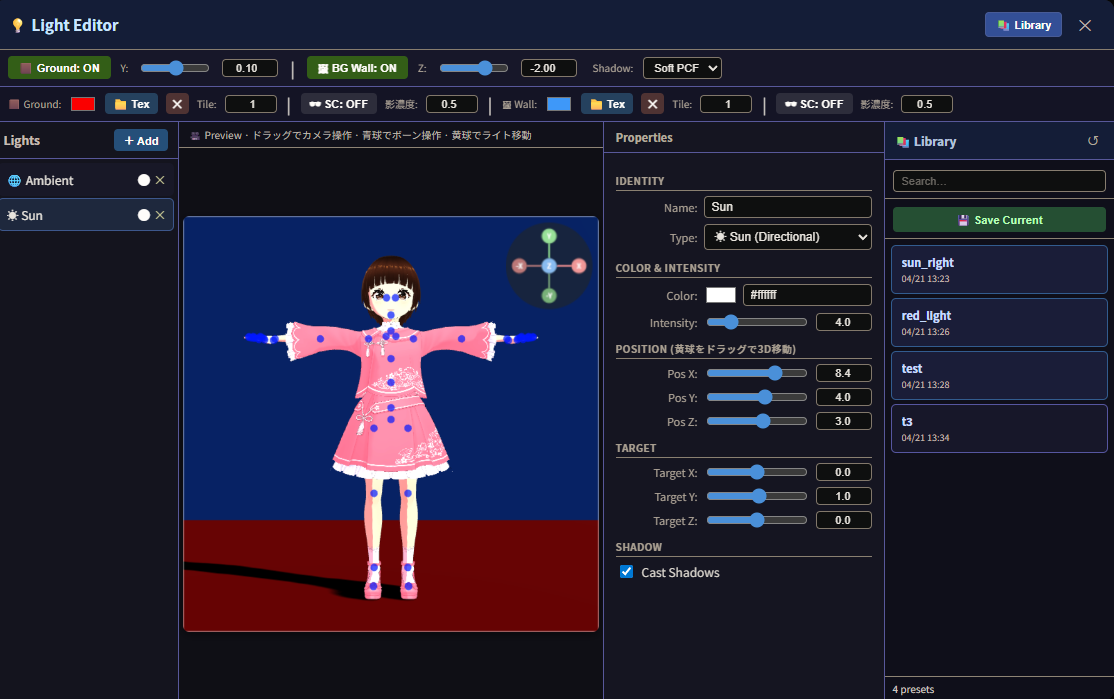Screen dimensions: 1114x699
Task: Open the Library panel from the header
Action: [1023, 25]
